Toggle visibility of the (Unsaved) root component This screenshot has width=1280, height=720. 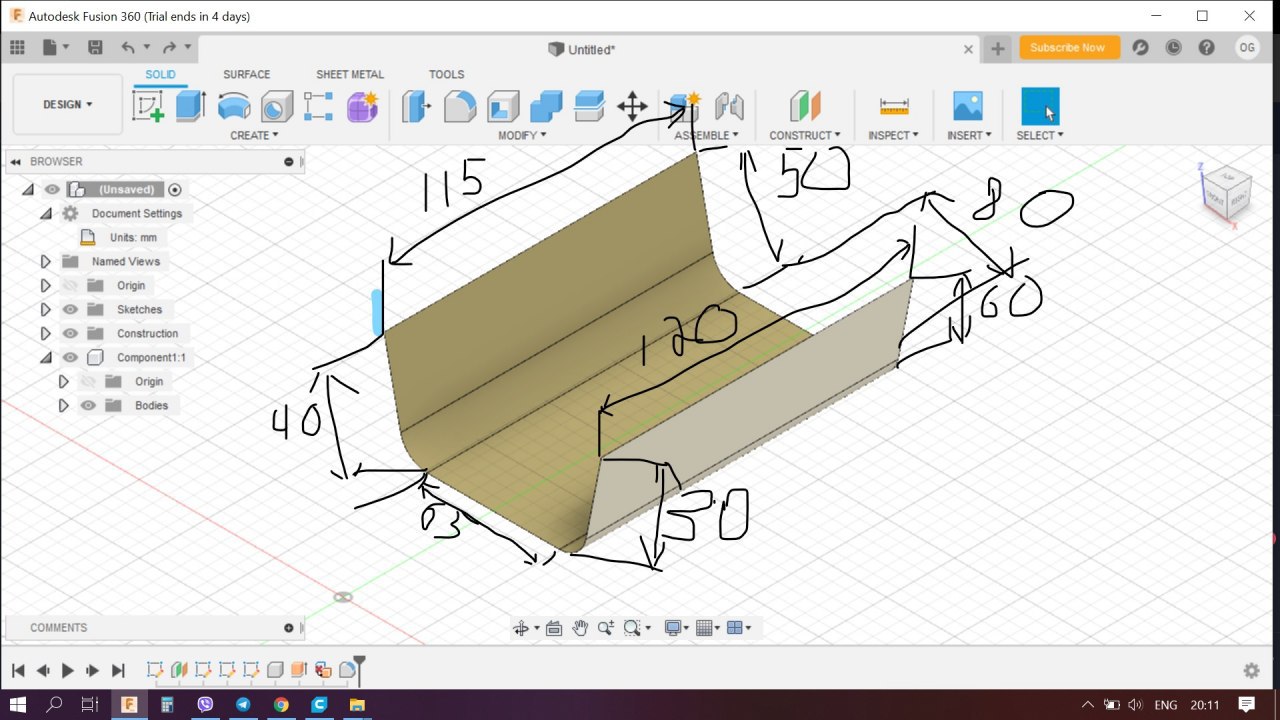(x=52, y=189)
